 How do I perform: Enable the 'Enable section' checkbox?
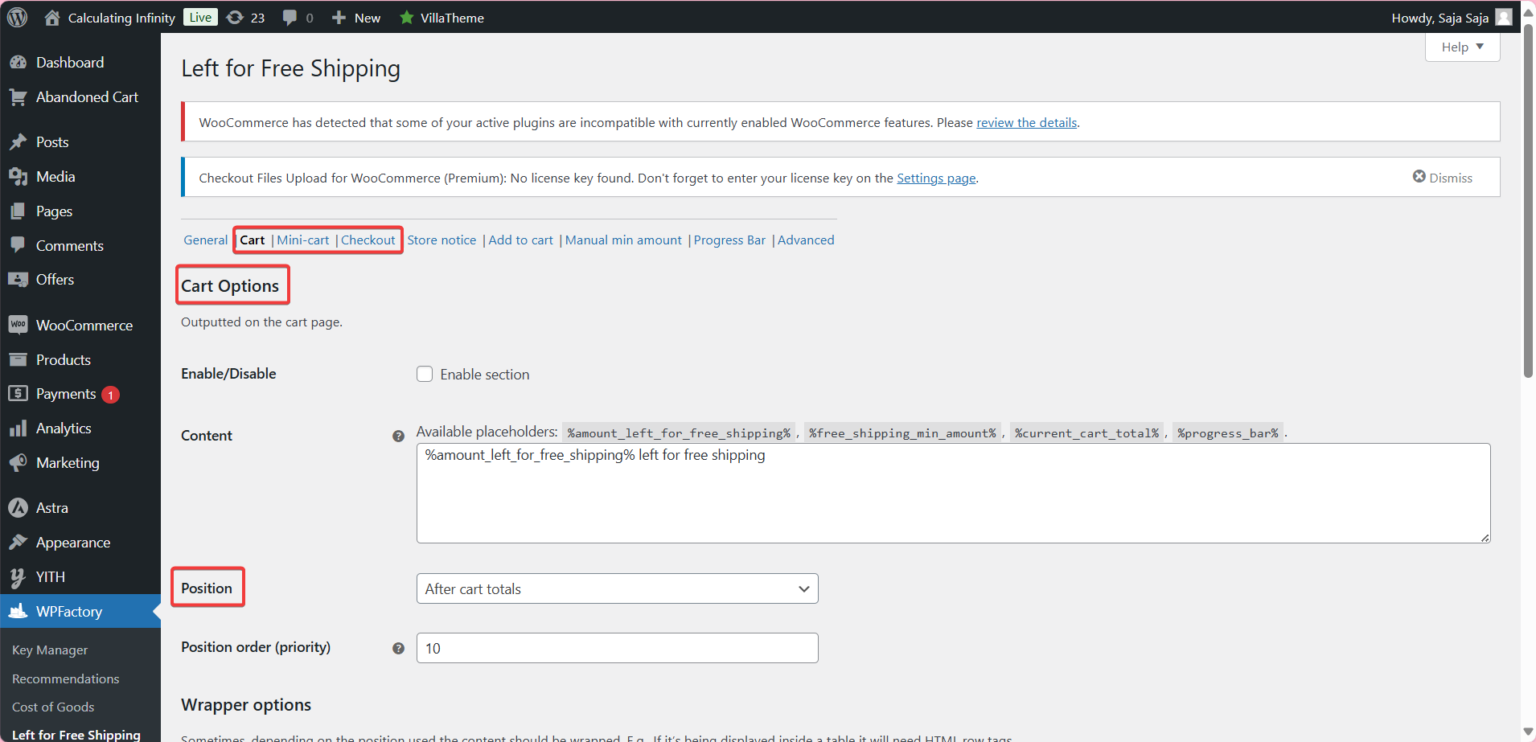424,373
